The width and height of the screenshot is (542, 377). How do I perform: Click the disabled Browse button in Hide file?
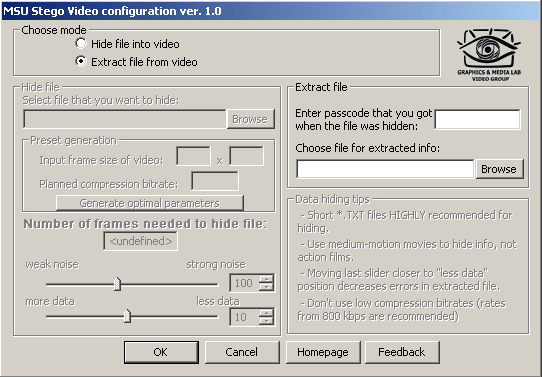pyautogui.click(x=250, y=119)
